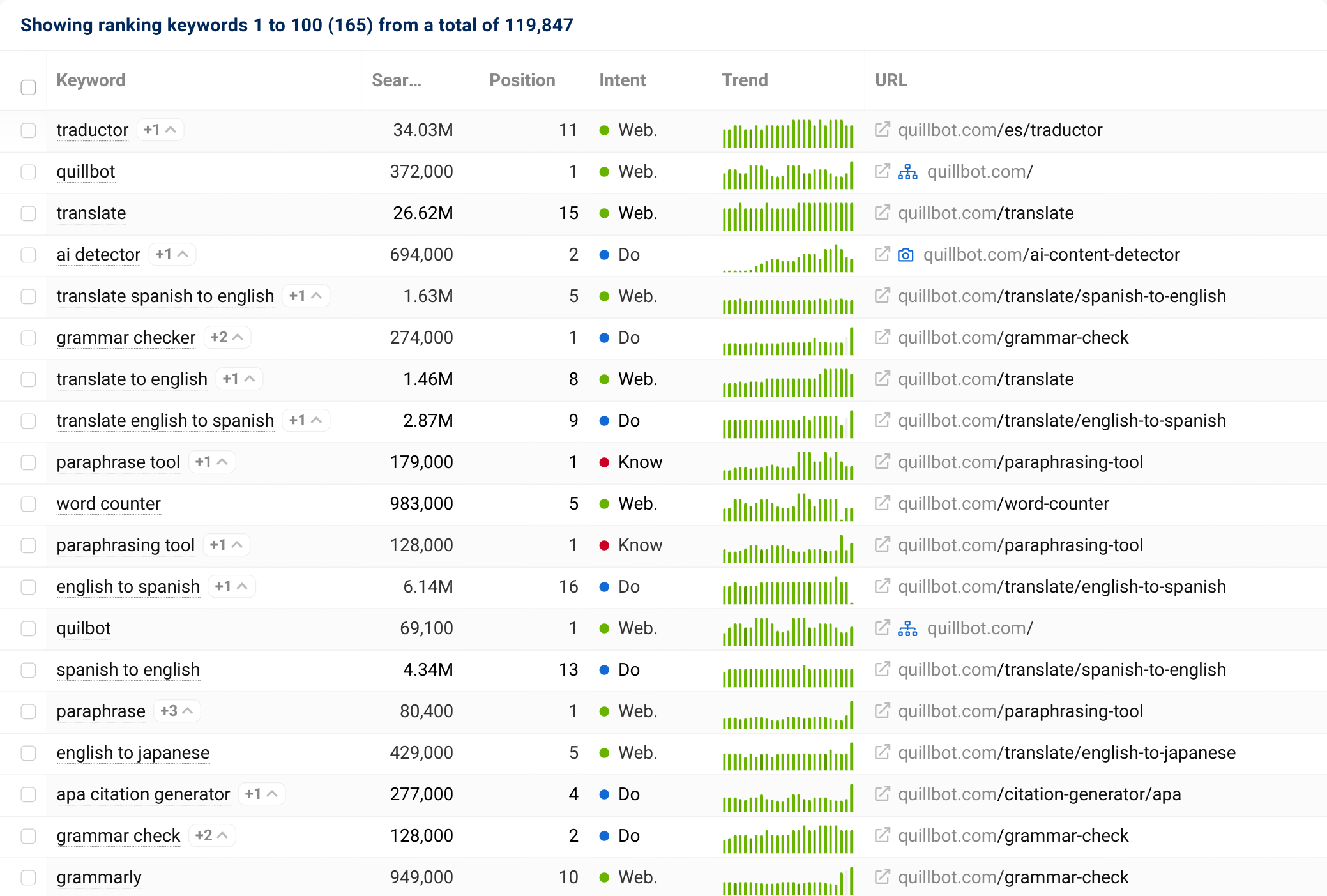
Task: Check the quillbot row checkbox
Action: 28,172
